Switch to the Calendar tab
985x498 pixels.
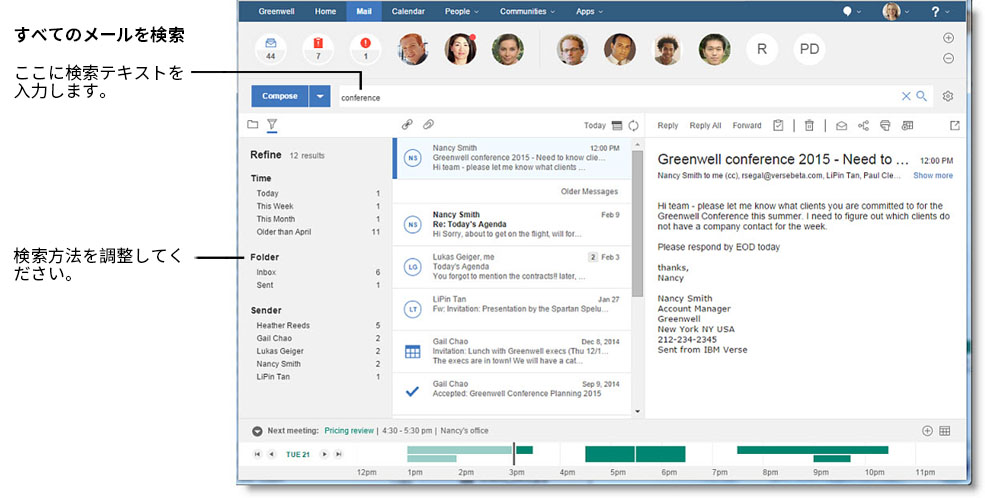pyautogui.click(x=408, y=11)
